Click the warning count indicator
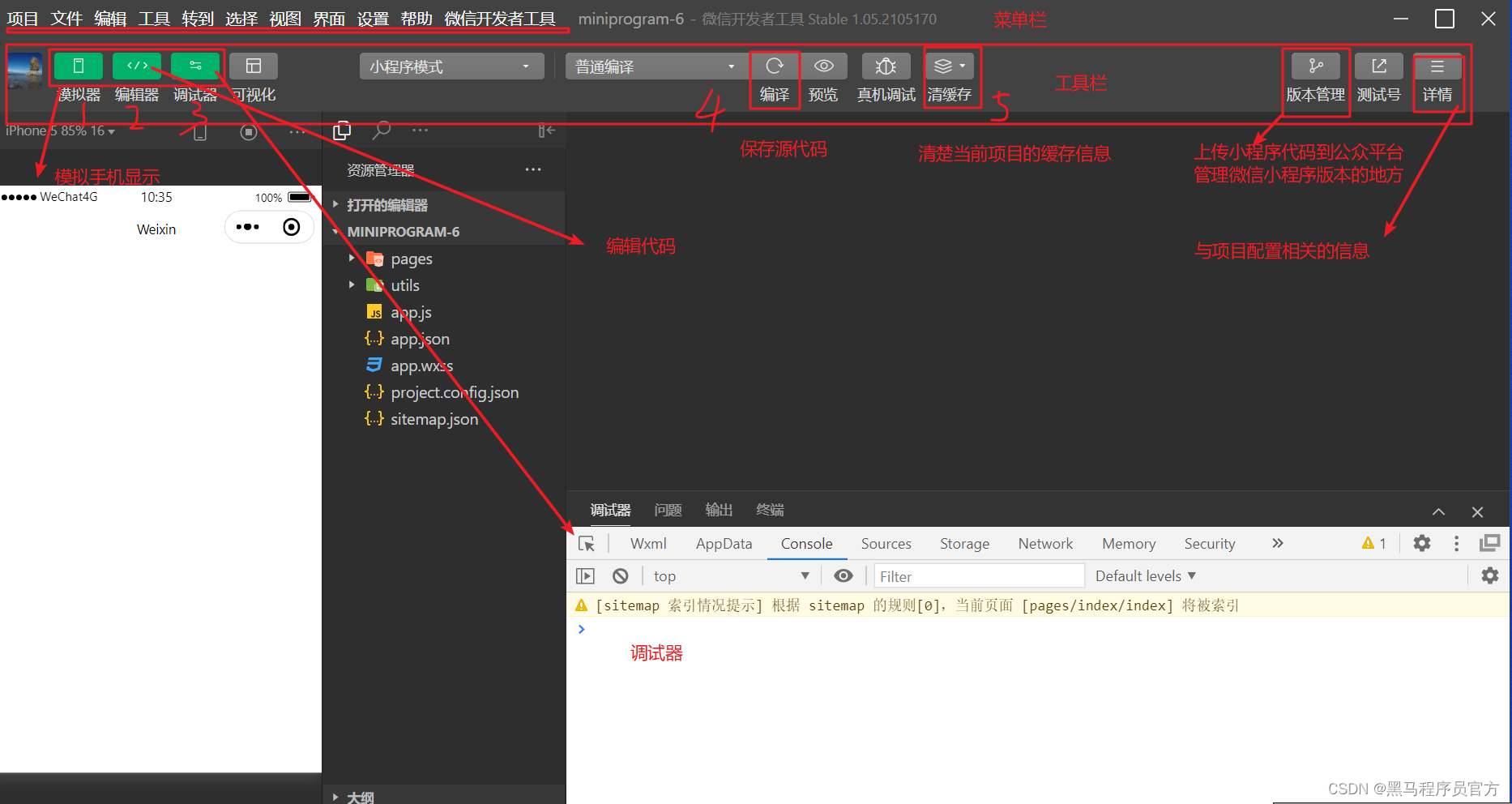 [1374, 543]
